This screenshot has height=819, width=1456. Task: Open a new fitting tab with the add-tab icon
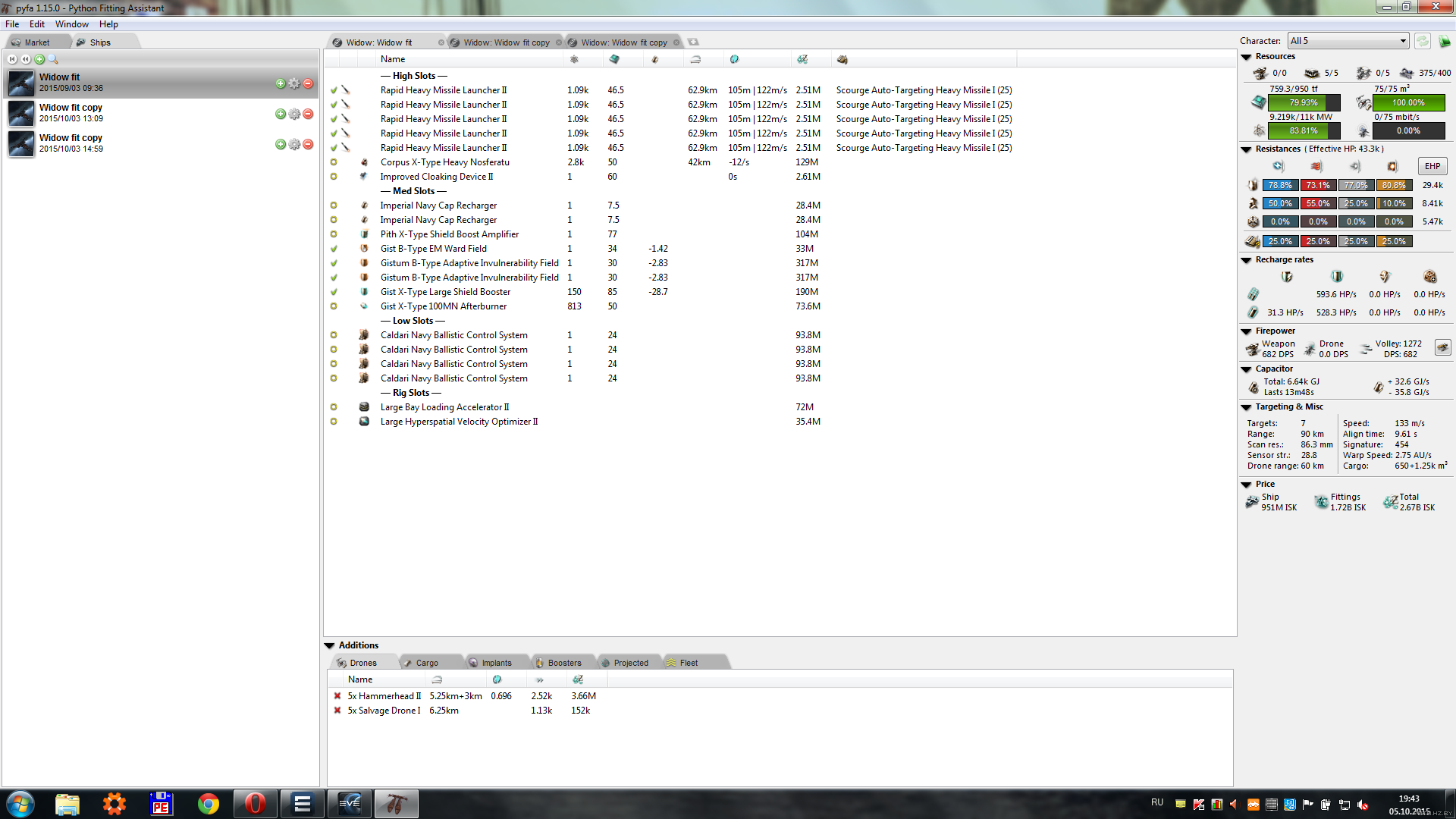(693, 42)
